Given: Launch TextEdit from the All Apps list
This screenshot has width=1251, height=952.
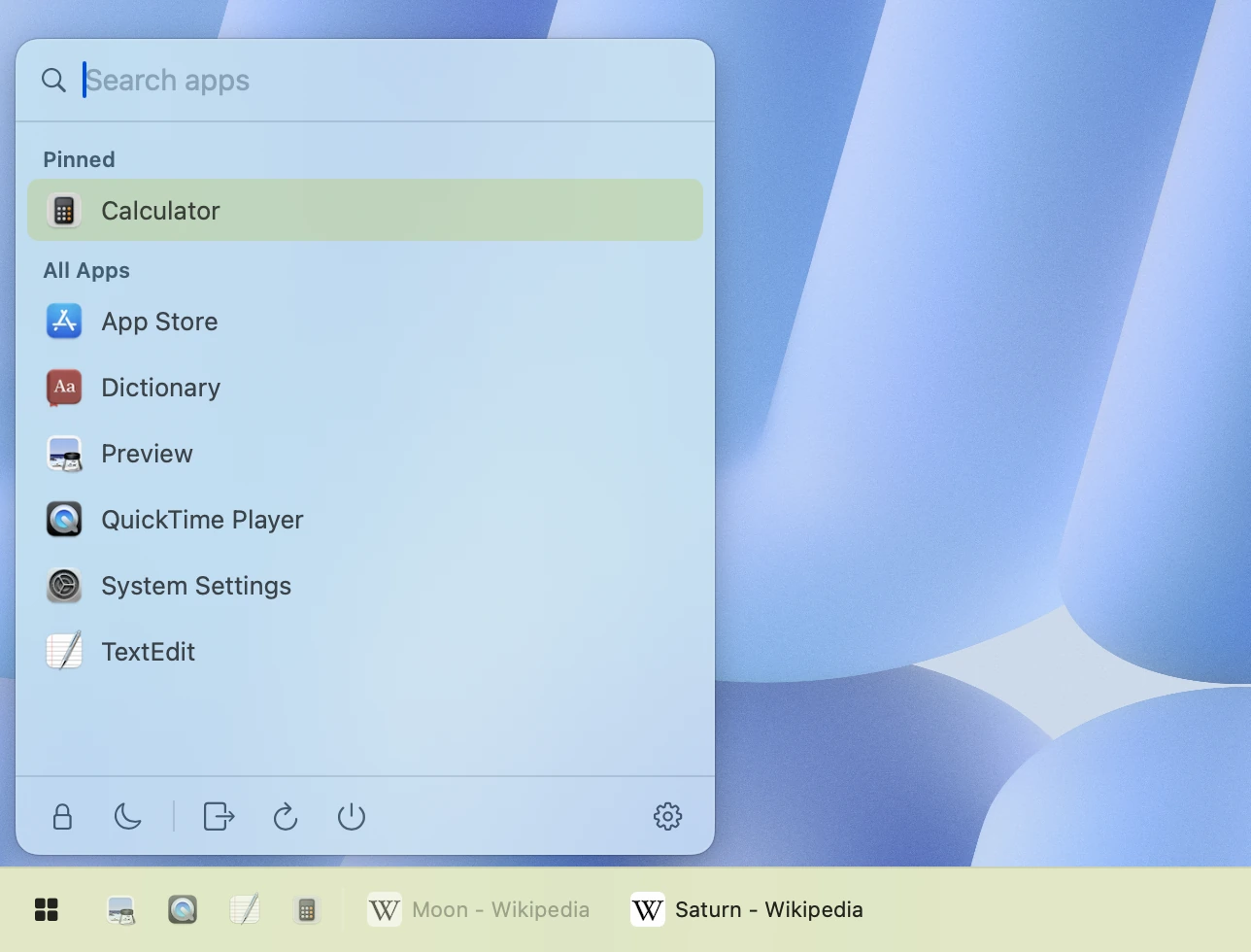Looking at the screenshot, I should coord(365,651).
